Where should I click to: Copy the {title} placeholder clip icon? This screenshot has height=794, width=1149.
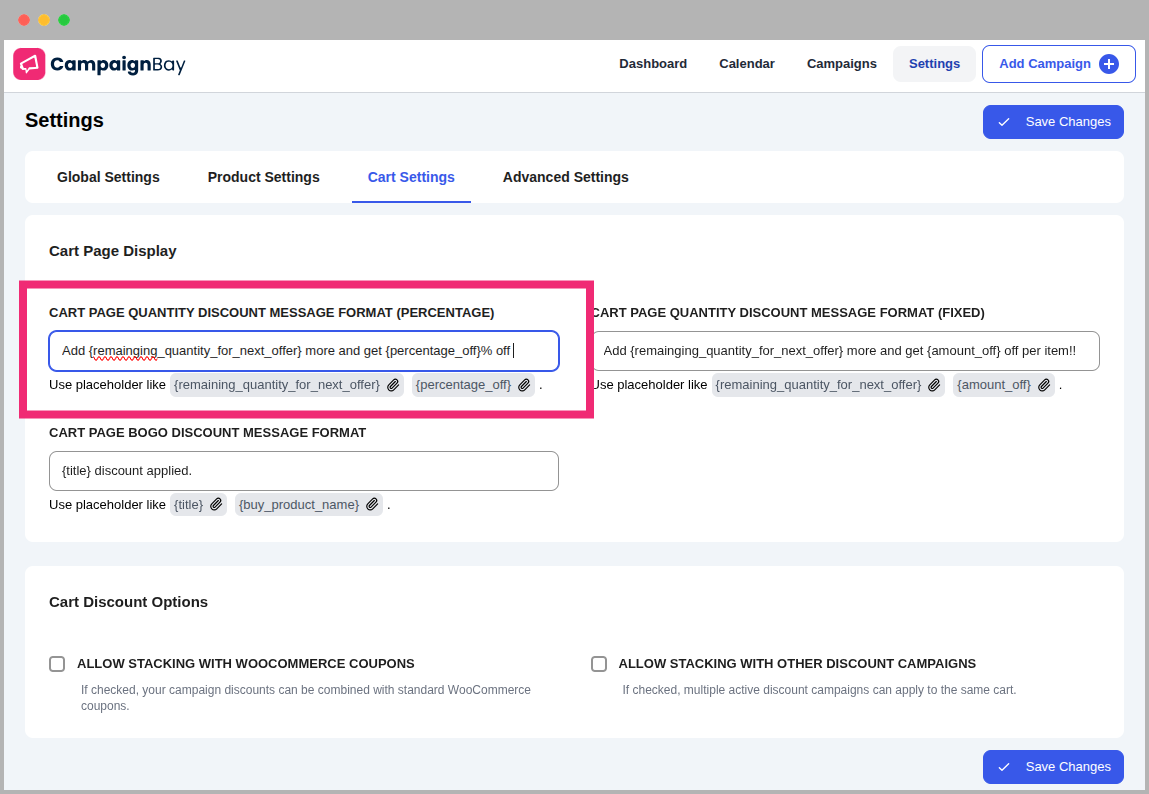pyautogui.click(x=216, y=505)
